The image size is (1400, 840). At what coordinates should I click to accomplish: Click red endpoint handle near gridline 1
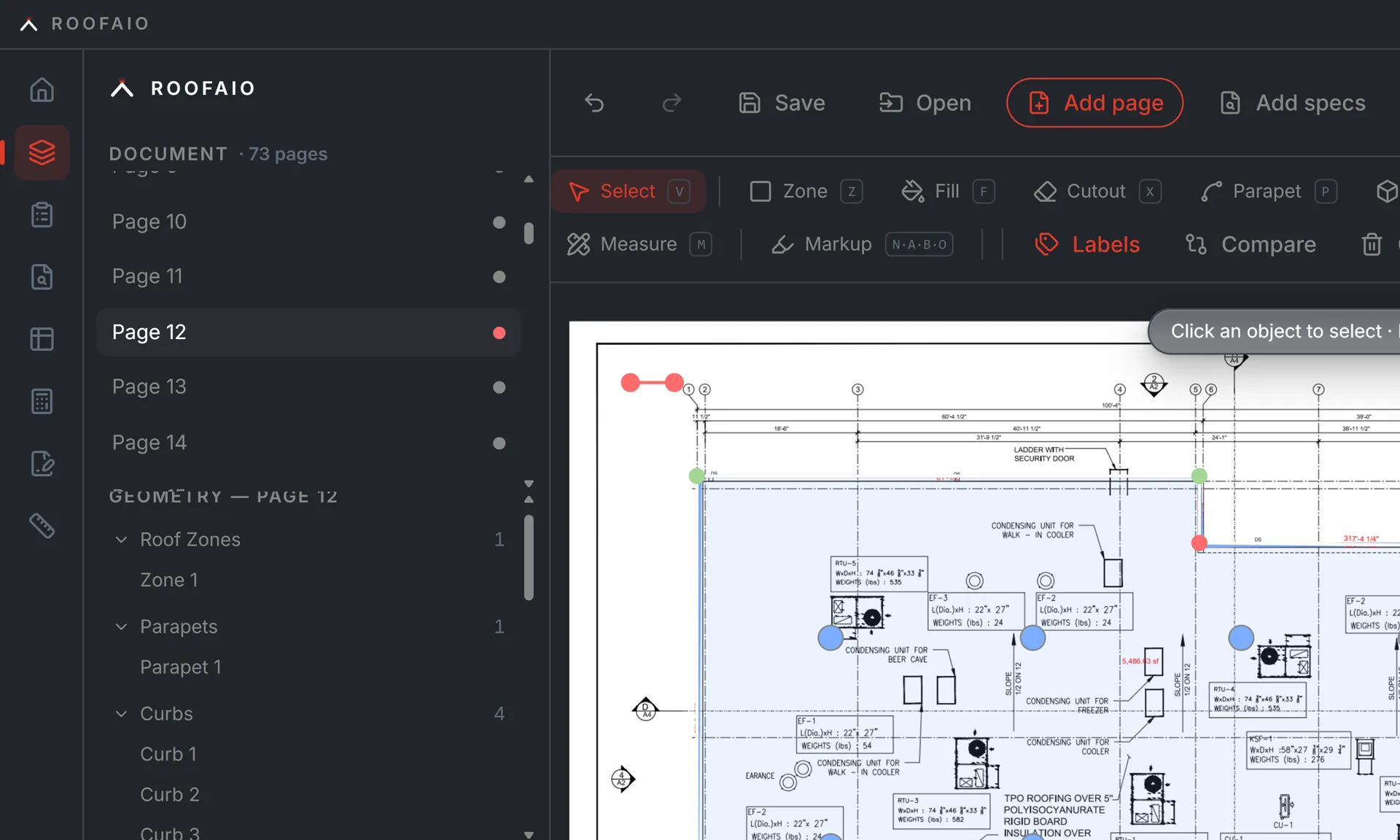pos(674,382)
